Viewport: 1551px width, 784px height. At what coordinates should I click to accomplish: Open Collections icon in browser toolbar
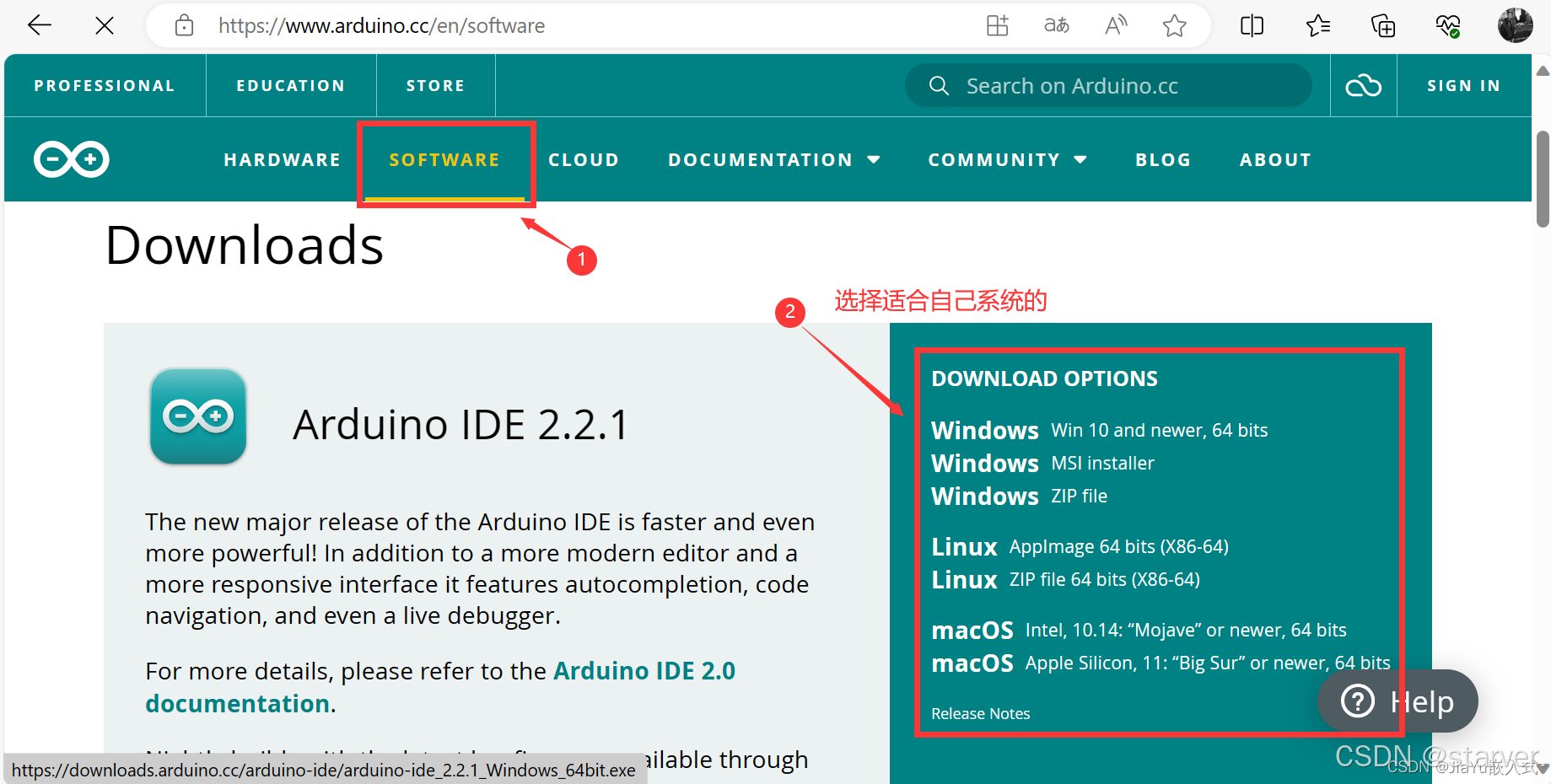tap(1383, 26)
